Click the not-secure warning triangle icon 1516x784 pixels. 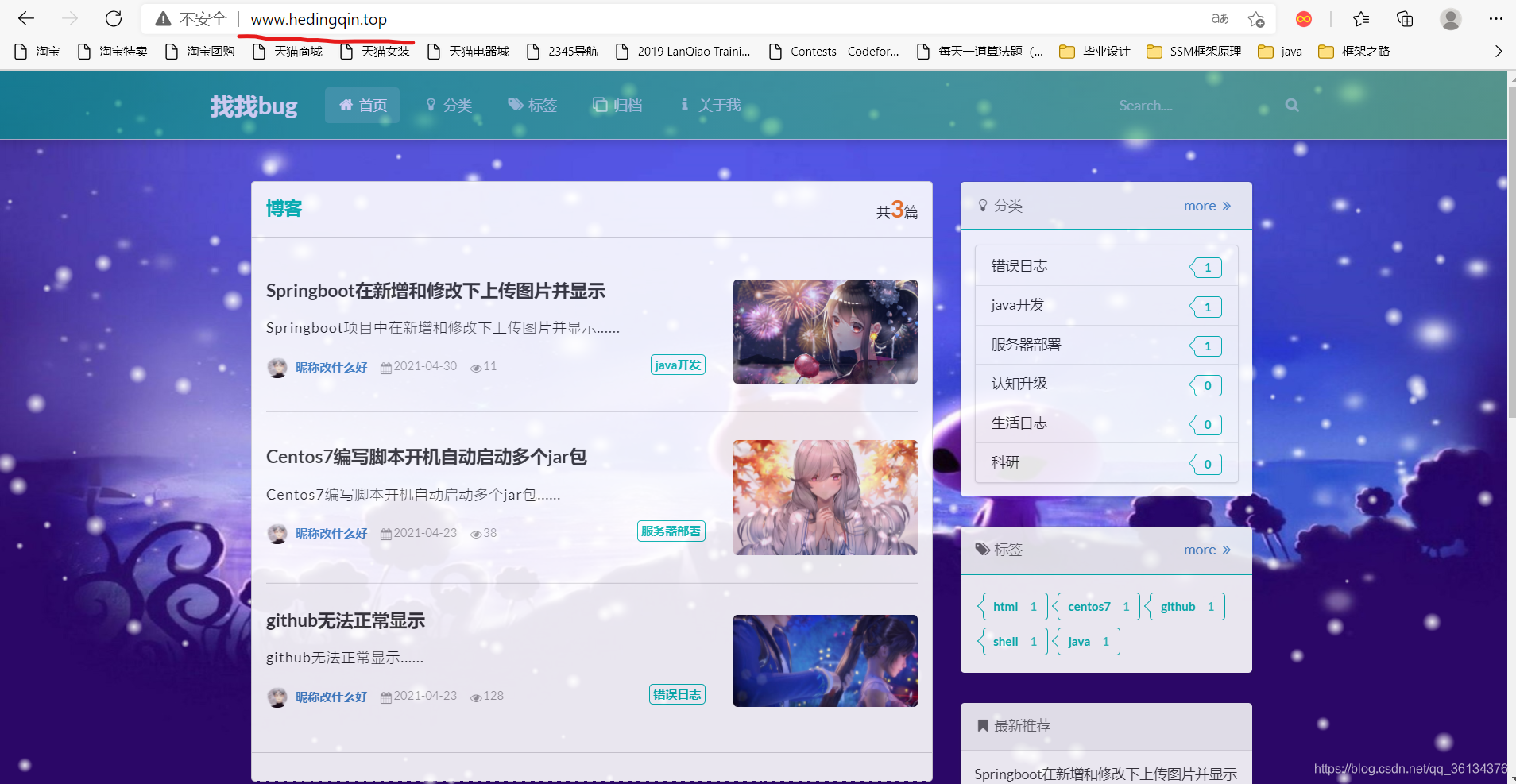tap(163, 19)
